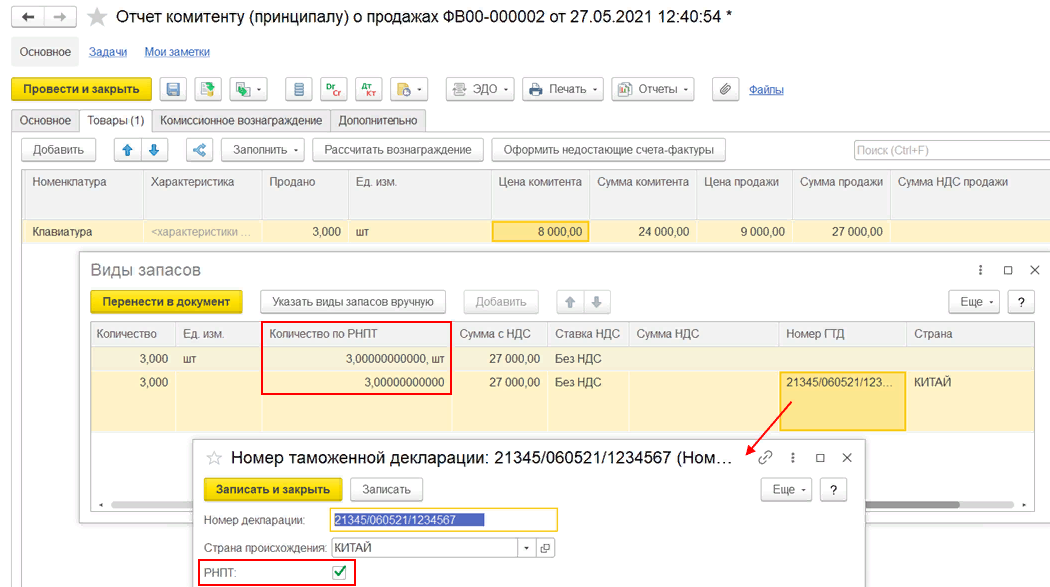Click the link icon in declaration dialog
Screen dimensions: 1050x587
coord(765,457)
